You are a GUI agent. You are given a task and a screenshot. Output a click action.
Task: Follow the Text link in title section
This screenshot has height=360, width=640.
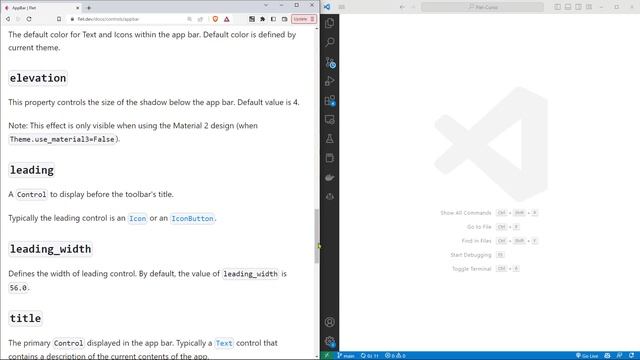click(x=224, y=343)
